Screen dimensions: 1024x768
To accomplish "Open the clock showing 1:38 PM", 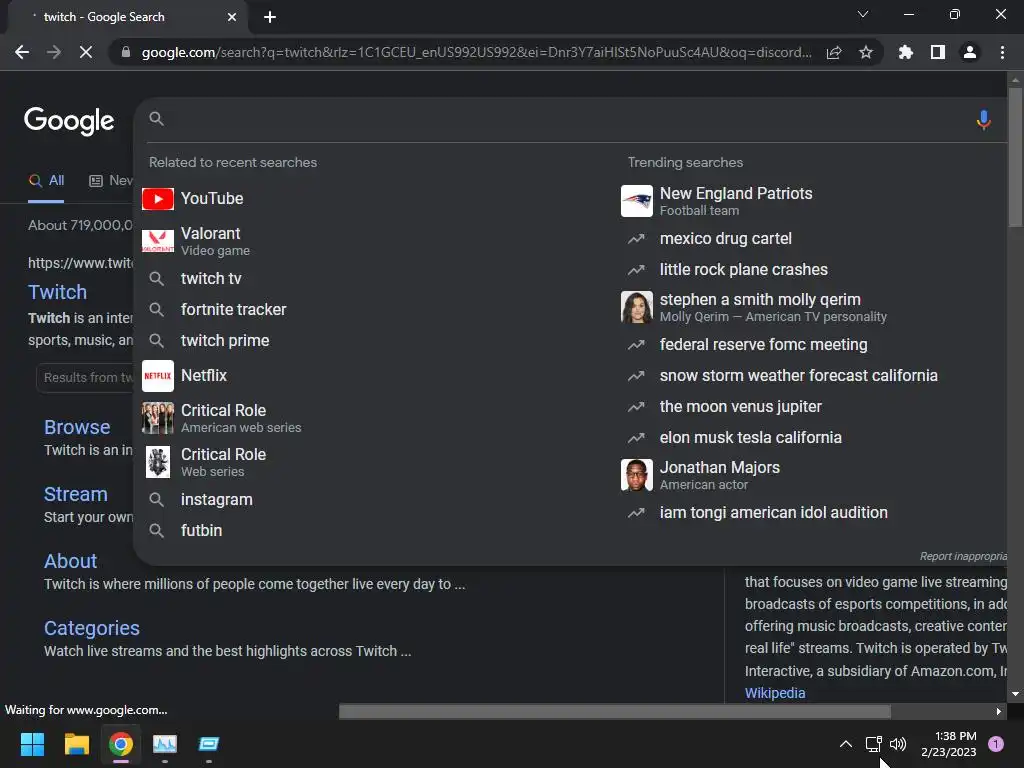I will [x=949, y=744].
